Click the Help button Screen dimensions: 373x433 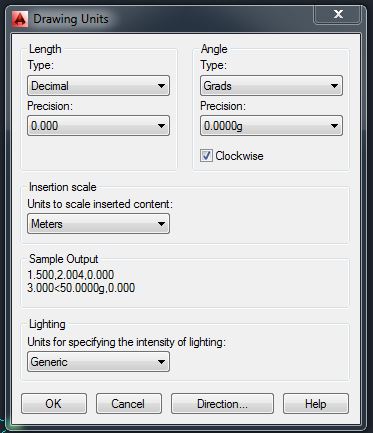pyautogui.click(x=316, y=404)
